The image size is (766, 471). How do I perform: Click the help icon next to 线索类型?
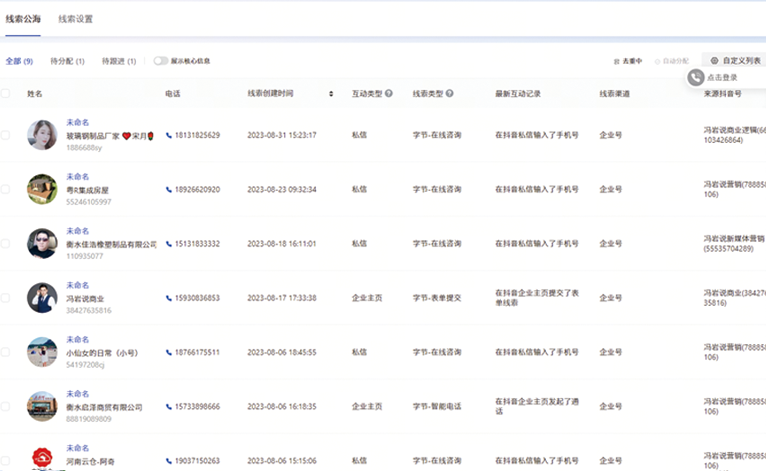450,94
